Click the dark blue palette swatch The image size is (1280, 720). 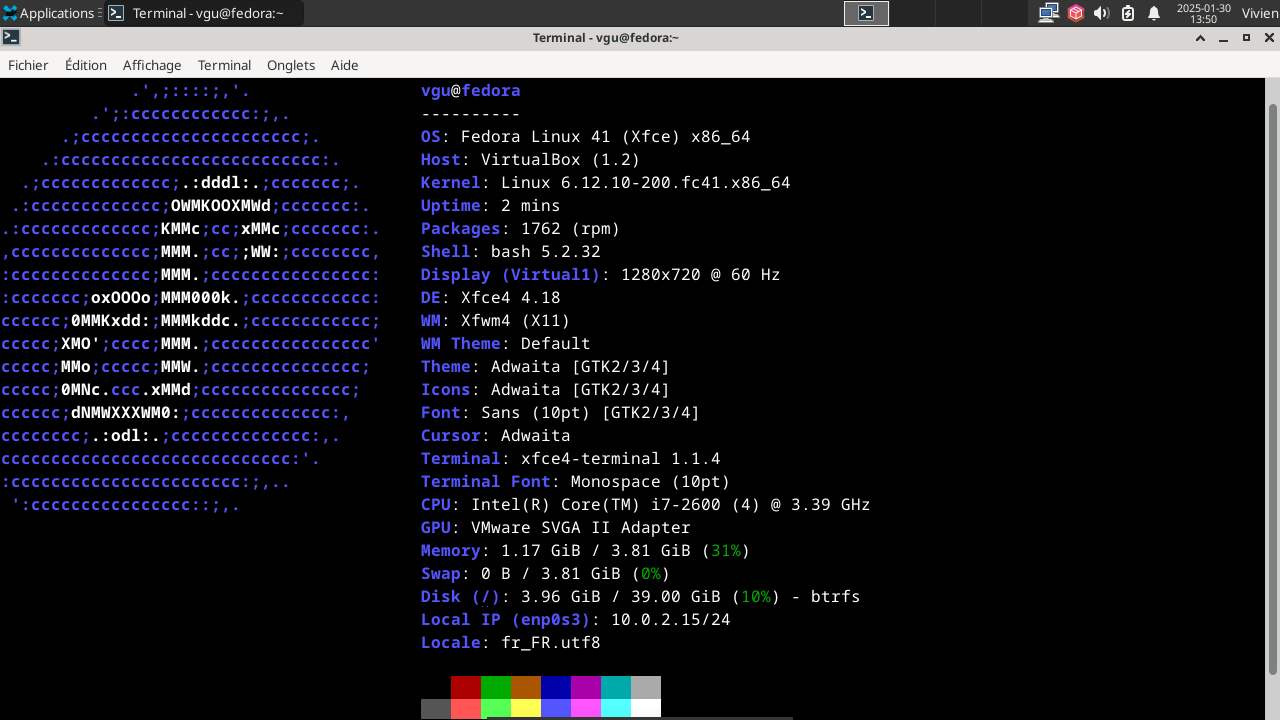click(556, 687)
